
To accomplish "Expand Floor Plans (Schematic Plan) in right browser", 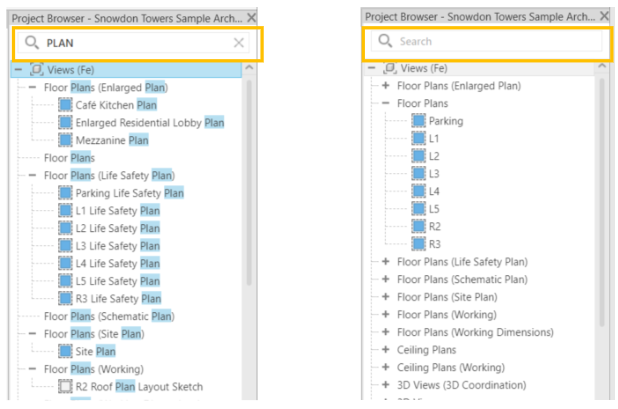I will click(x=386, y=279).
